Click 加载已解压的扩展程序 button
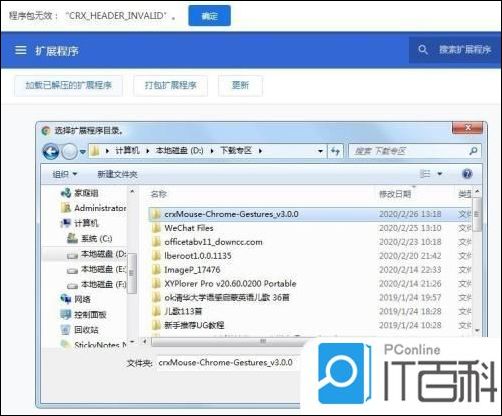Viewport: 502px width, 416px height. point(68,85)
